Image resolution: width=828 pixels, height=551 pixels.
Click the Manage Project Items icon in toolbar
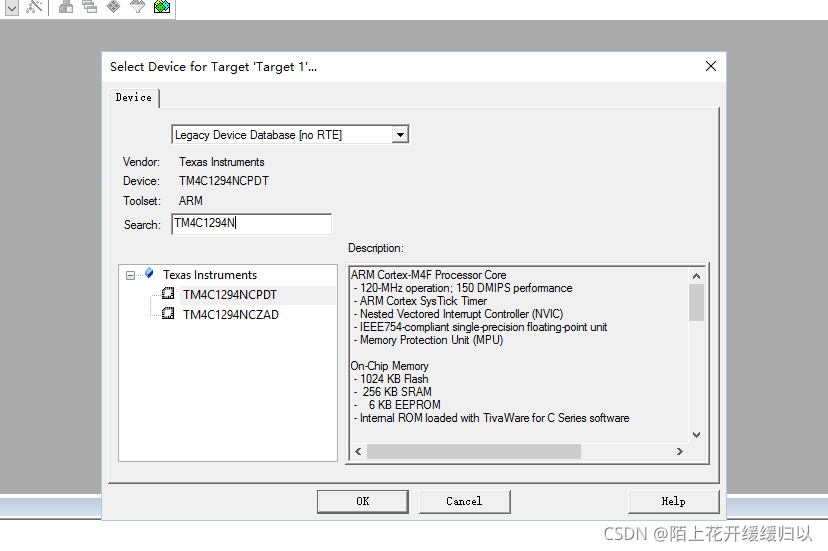point(66,6)
